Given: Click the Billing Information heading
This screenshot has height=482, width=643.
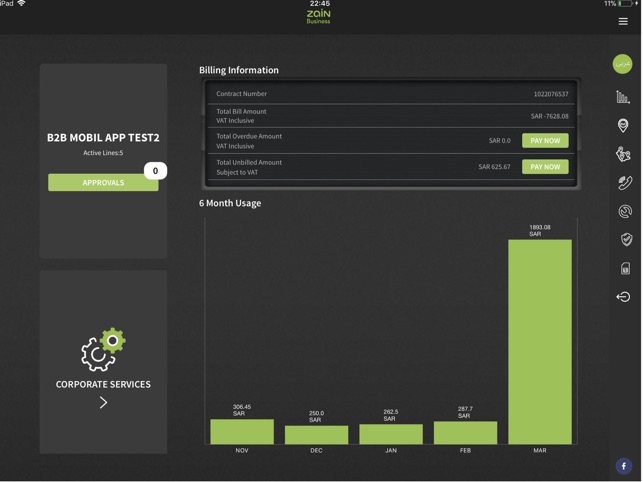Looking at the screenshot, I should click(x=239, y=70).
